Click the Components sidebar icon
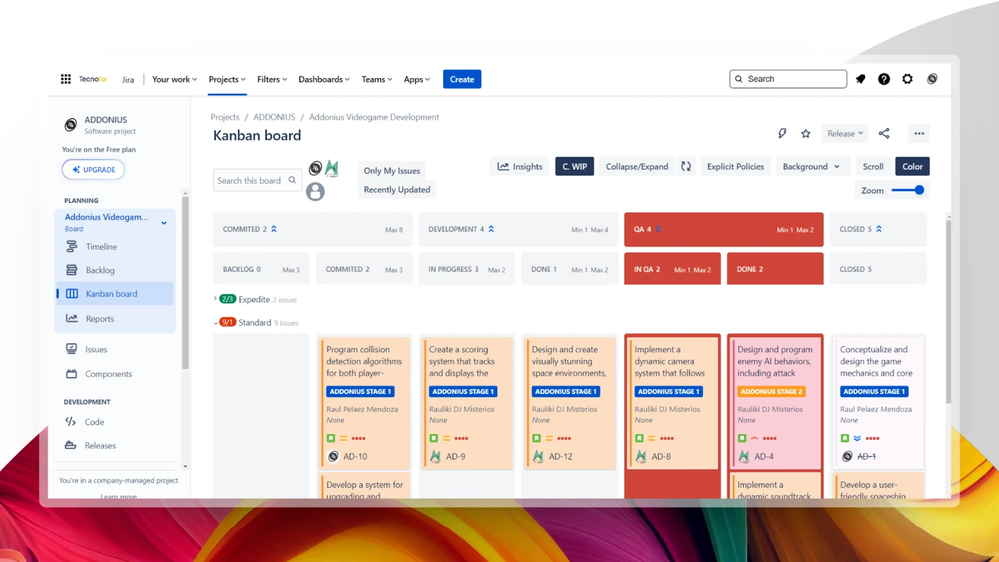 (x=71, y=374)
